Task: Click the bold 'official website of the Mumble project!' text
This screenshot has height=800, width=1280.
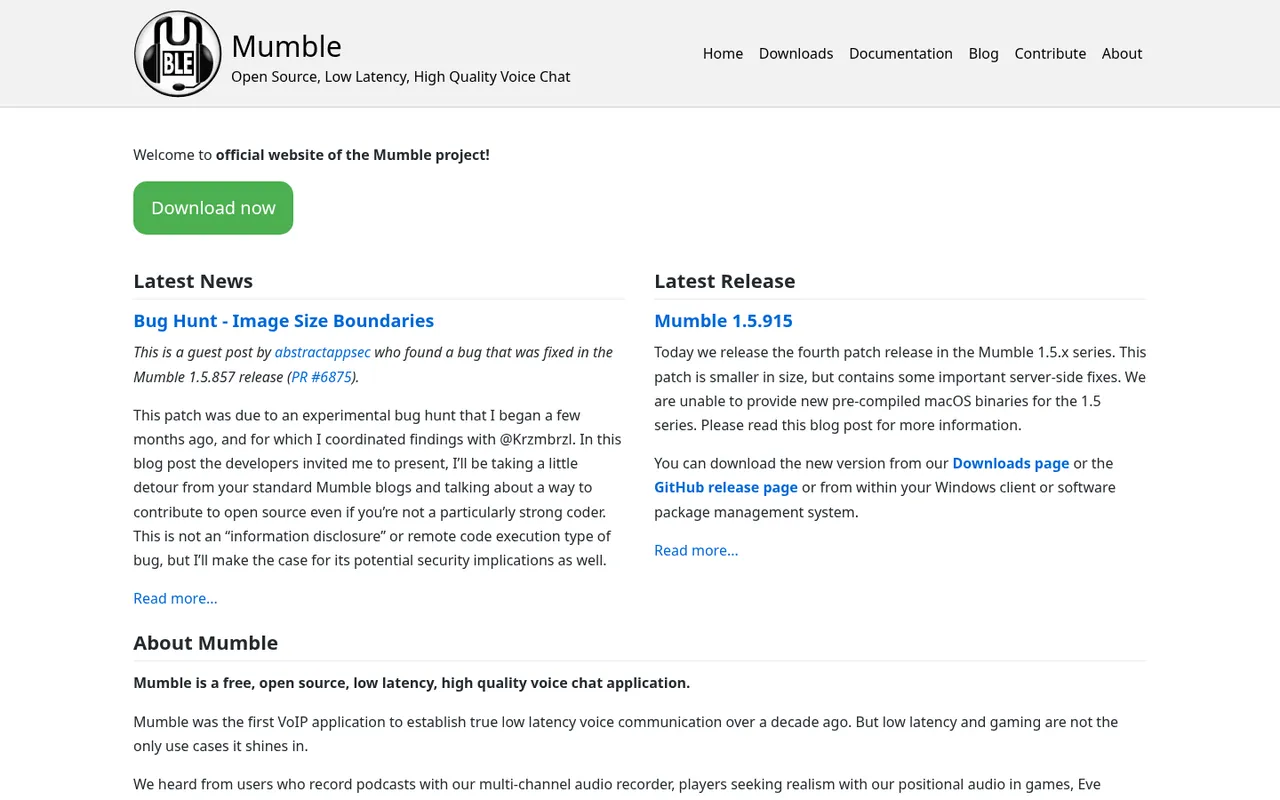Action: click(x=353, y=155)
